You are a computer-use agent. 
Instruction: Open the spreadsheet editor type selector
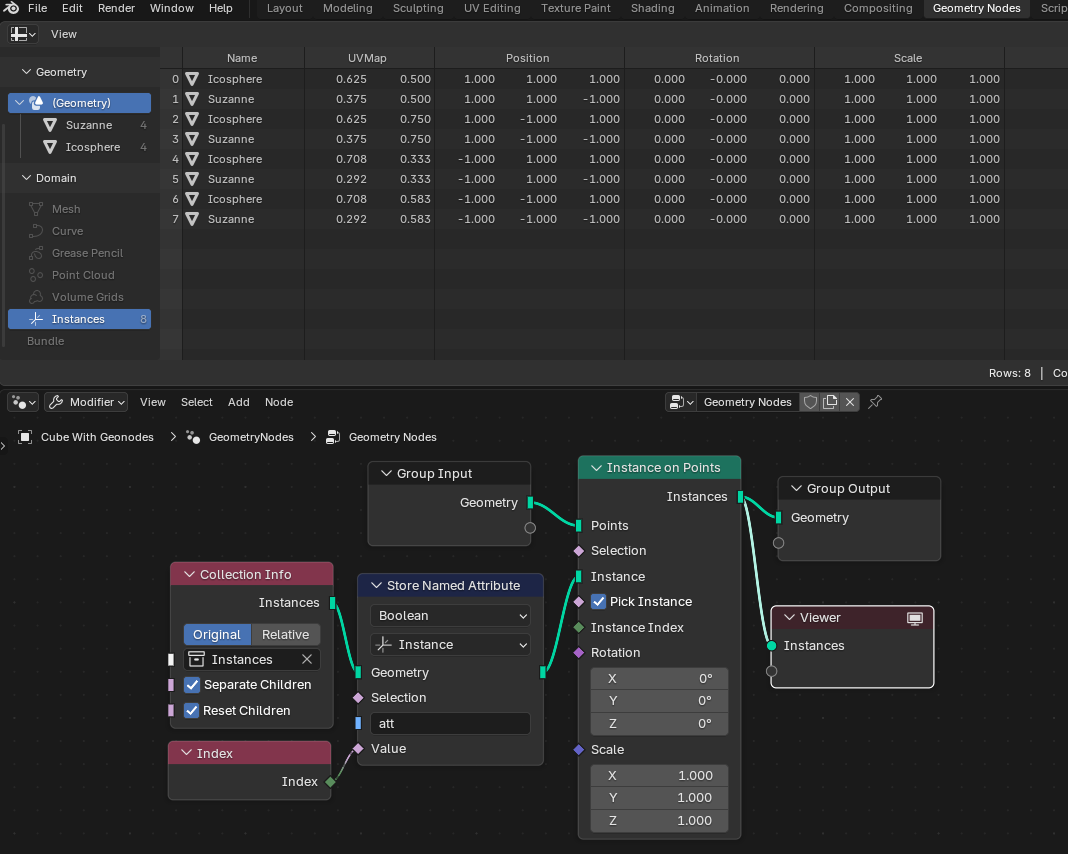(x=23, y=34)
